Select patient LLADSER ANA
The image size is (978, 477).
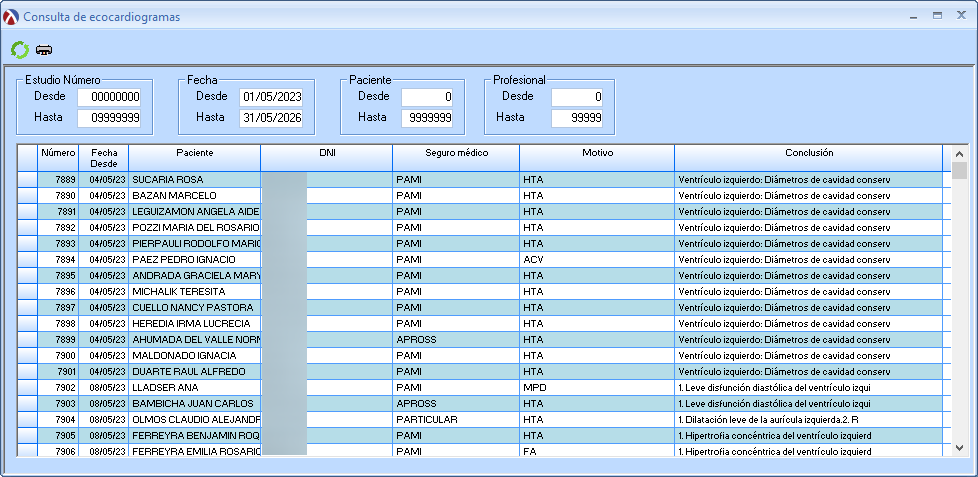[165, 388]
